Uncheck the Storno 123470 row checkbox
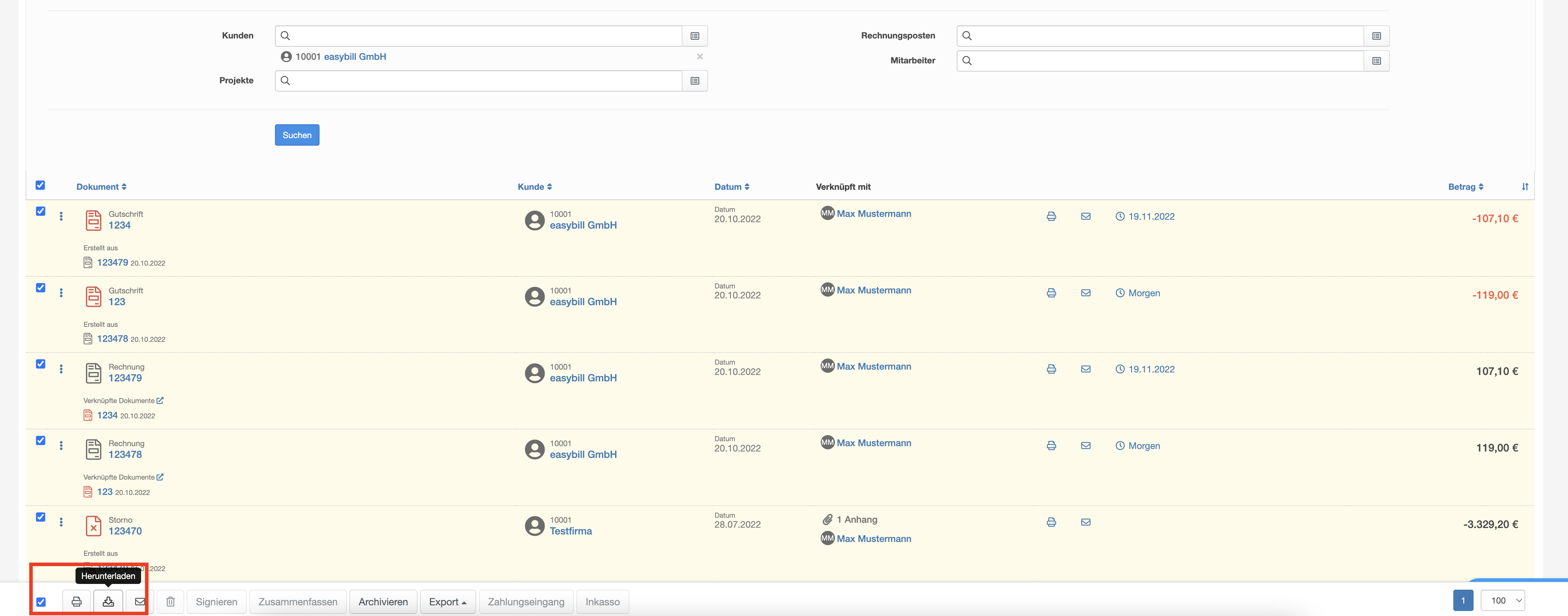The width and height of the screenshot is (1568, 616). [41, 517]
